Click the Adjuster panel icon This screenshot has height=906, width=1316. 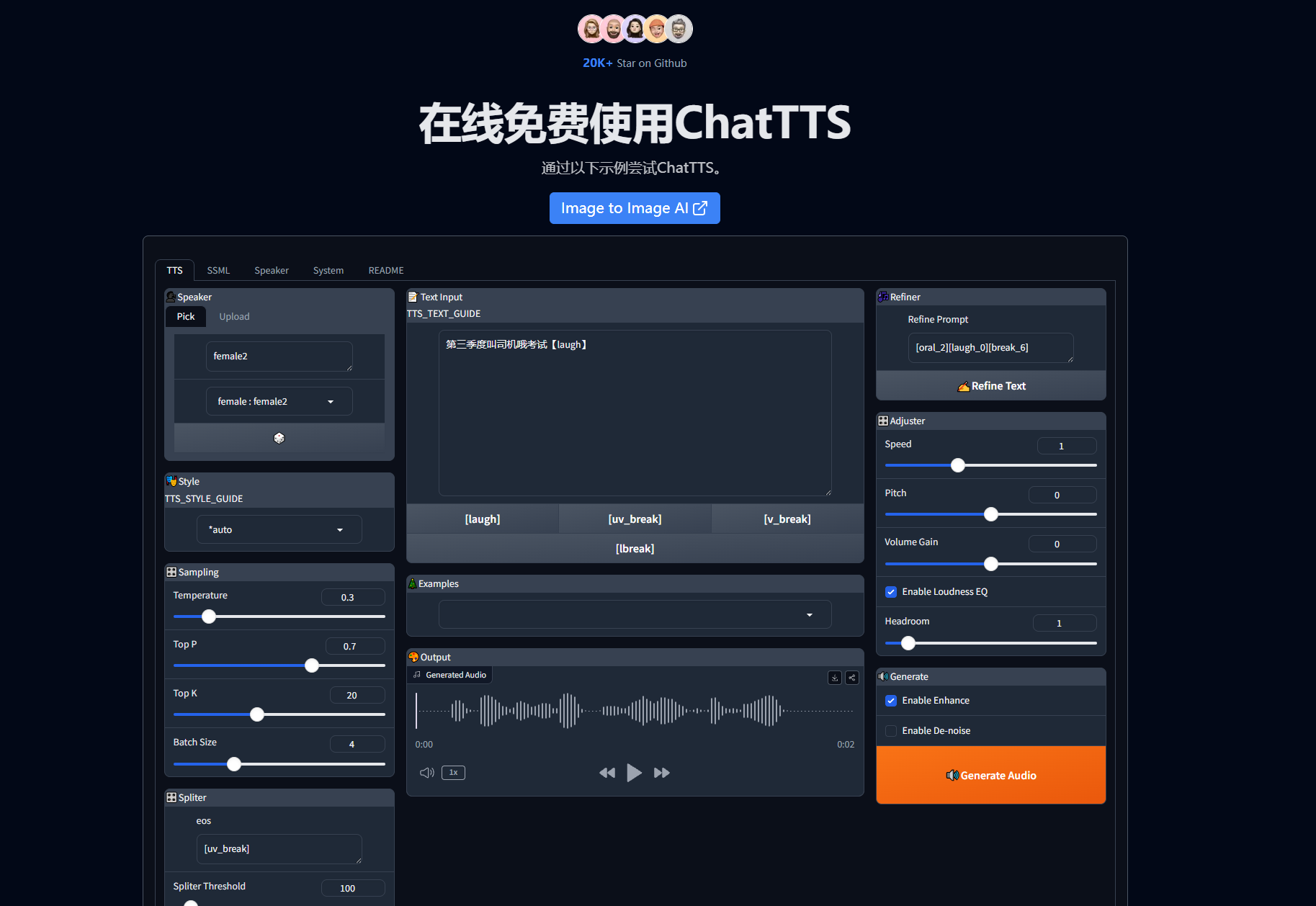[x=883, y=421]
